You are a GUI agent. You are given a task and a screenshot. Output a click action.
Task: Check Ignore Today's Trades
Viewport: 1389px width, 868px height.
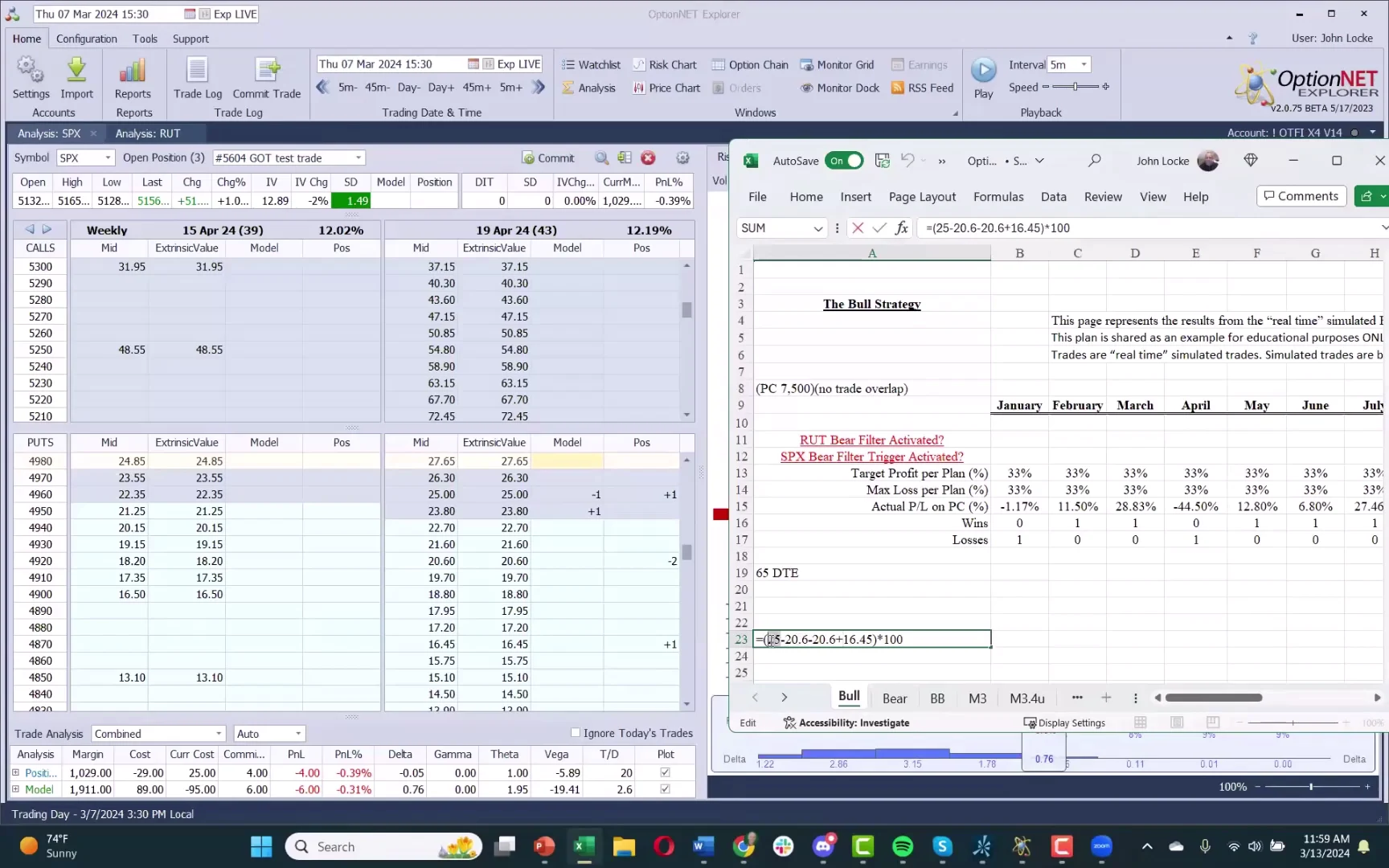click(576, 733)
